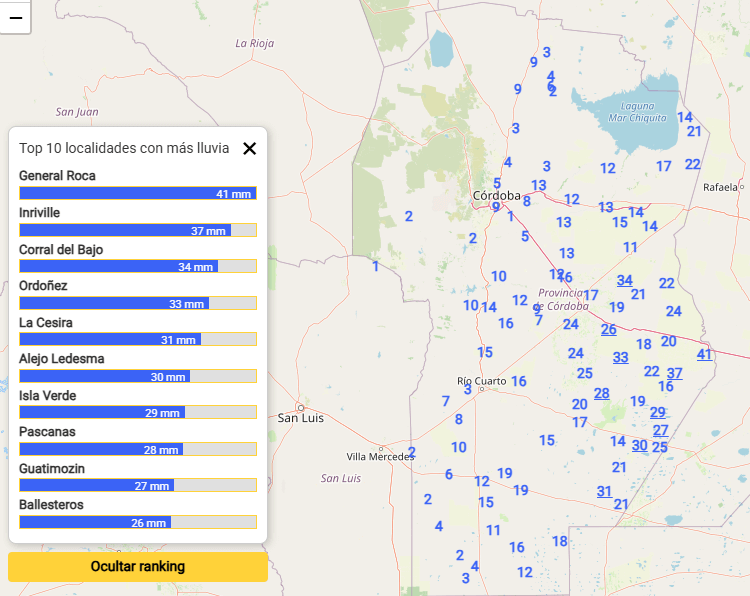Screen dimensions: 750x596
Task: Click the Inriville 37 mm bar
Action: pos(138,231)
